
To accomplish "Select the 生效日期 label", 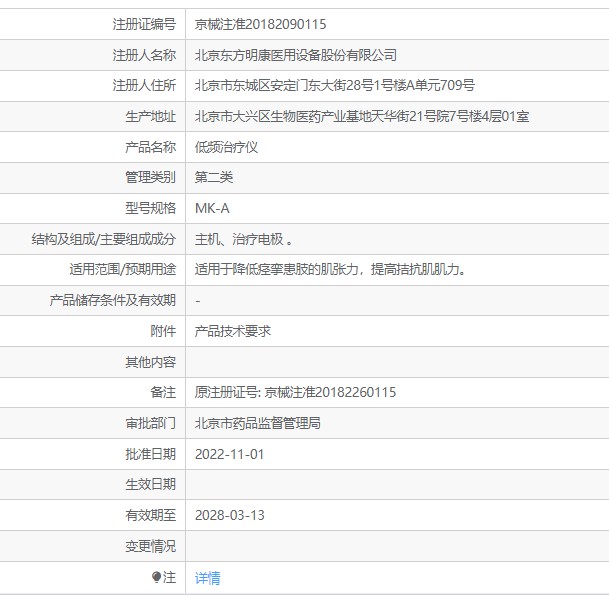I will [x=150, y=484].
